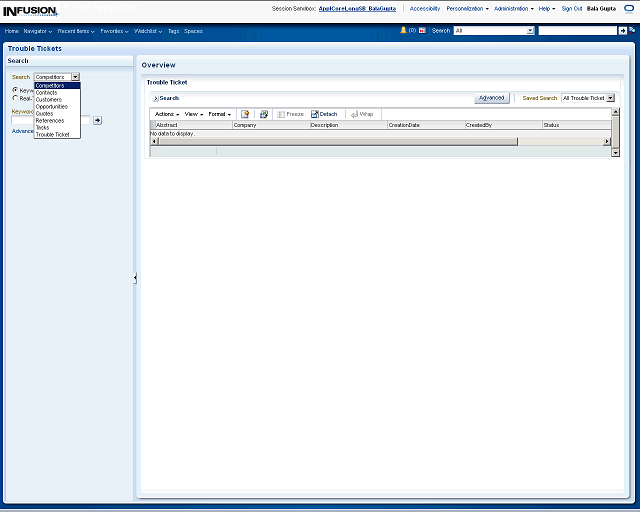Select the Real-Time radio button
The height and width of the screenshot is (512, 640).
15,98
